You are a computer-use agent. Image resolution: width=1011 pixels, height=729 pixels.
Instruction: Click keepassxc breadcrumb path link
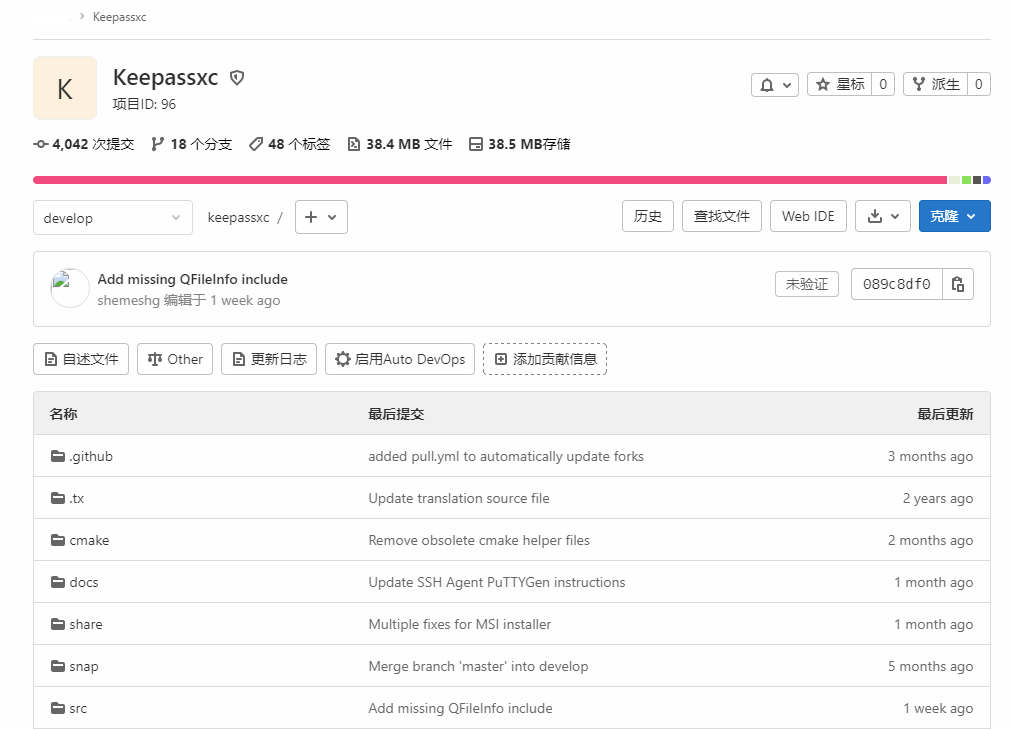click(239, 218)
